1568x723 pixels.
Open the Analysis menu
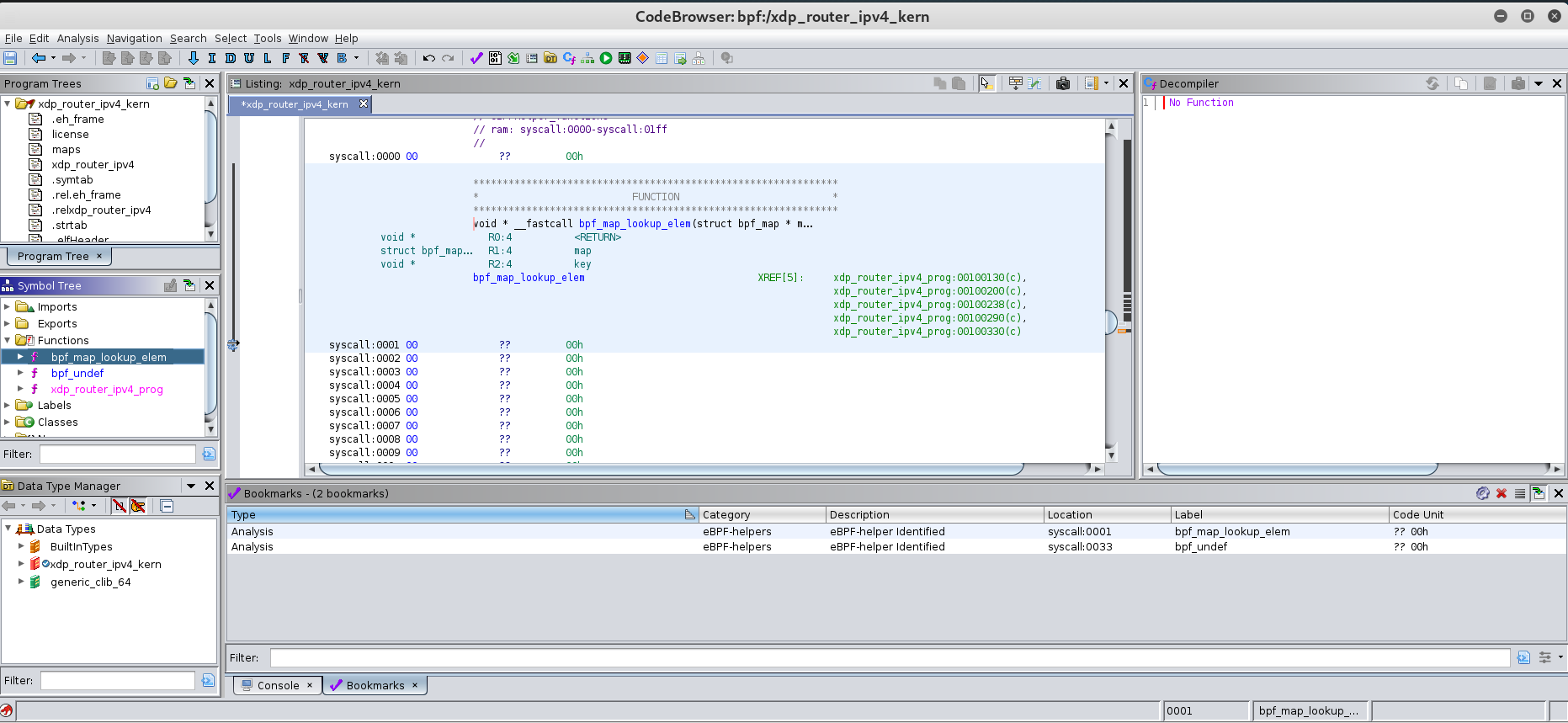[77, 38]
